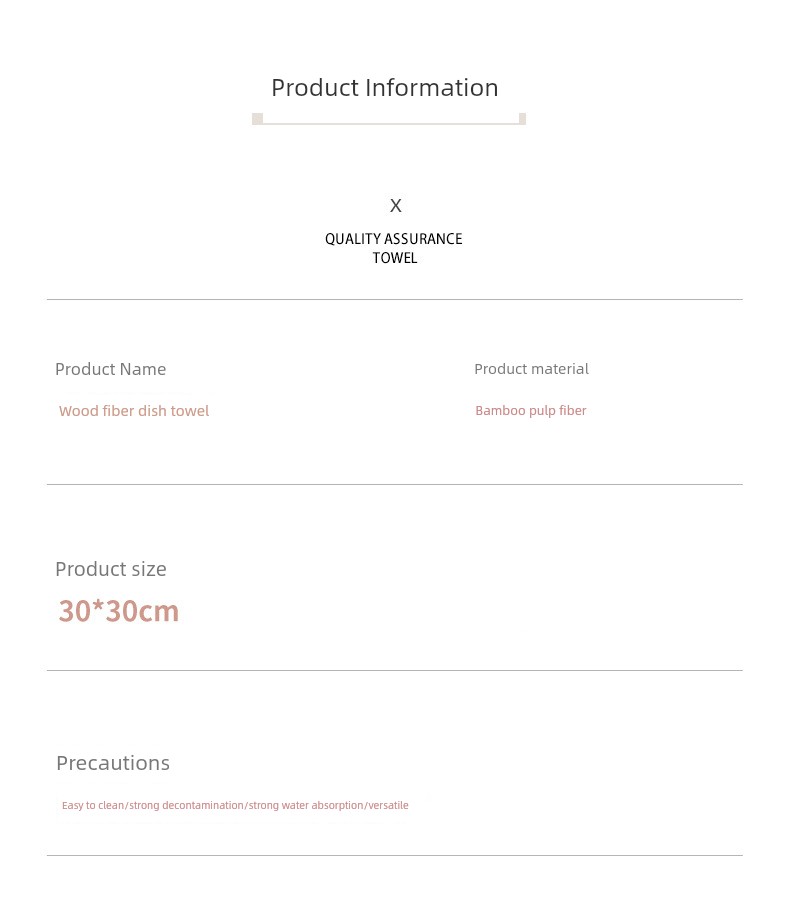Click the left square of heading underline

[257, 119]
